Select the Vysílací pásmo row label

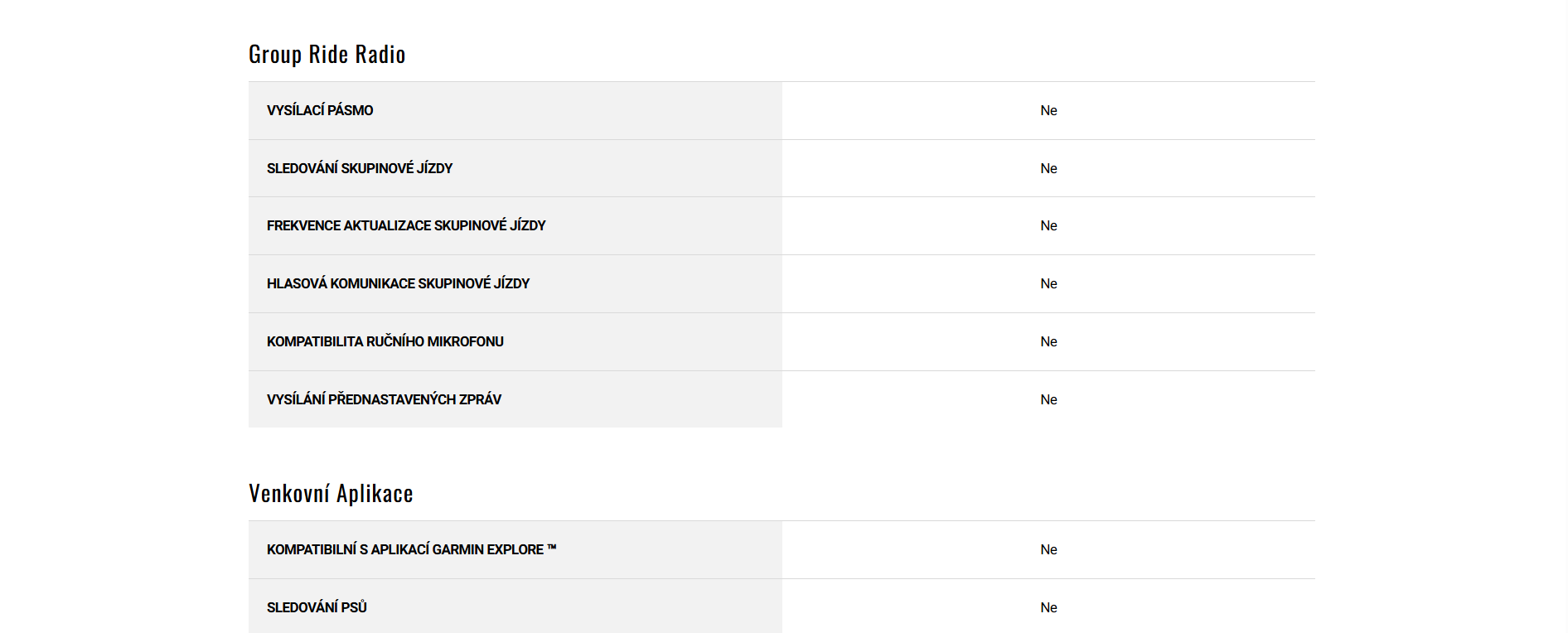[x=320, y=110]
